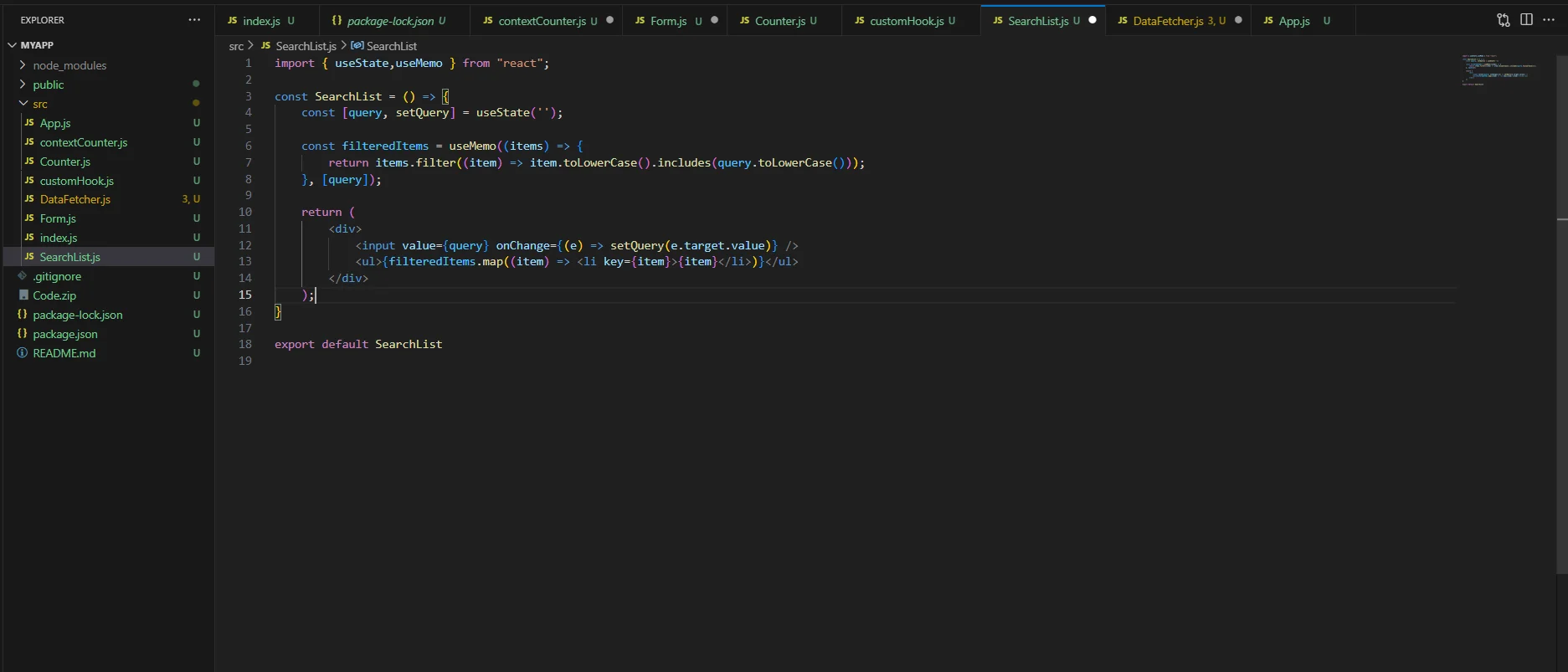1568x672 pixels.
Task: Click unsaved dot on contextCounter.js tab
Action: point(609,20)
